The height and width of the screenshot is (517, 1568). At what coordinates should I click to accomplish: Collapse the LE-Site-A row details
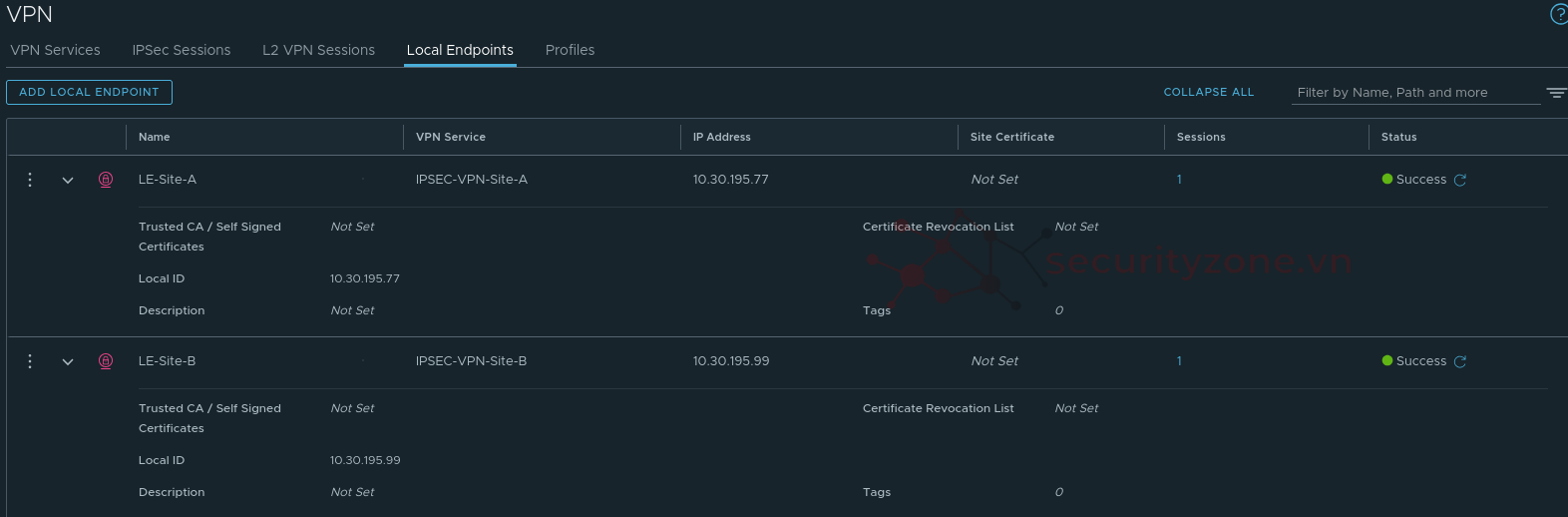pos(68,181)
